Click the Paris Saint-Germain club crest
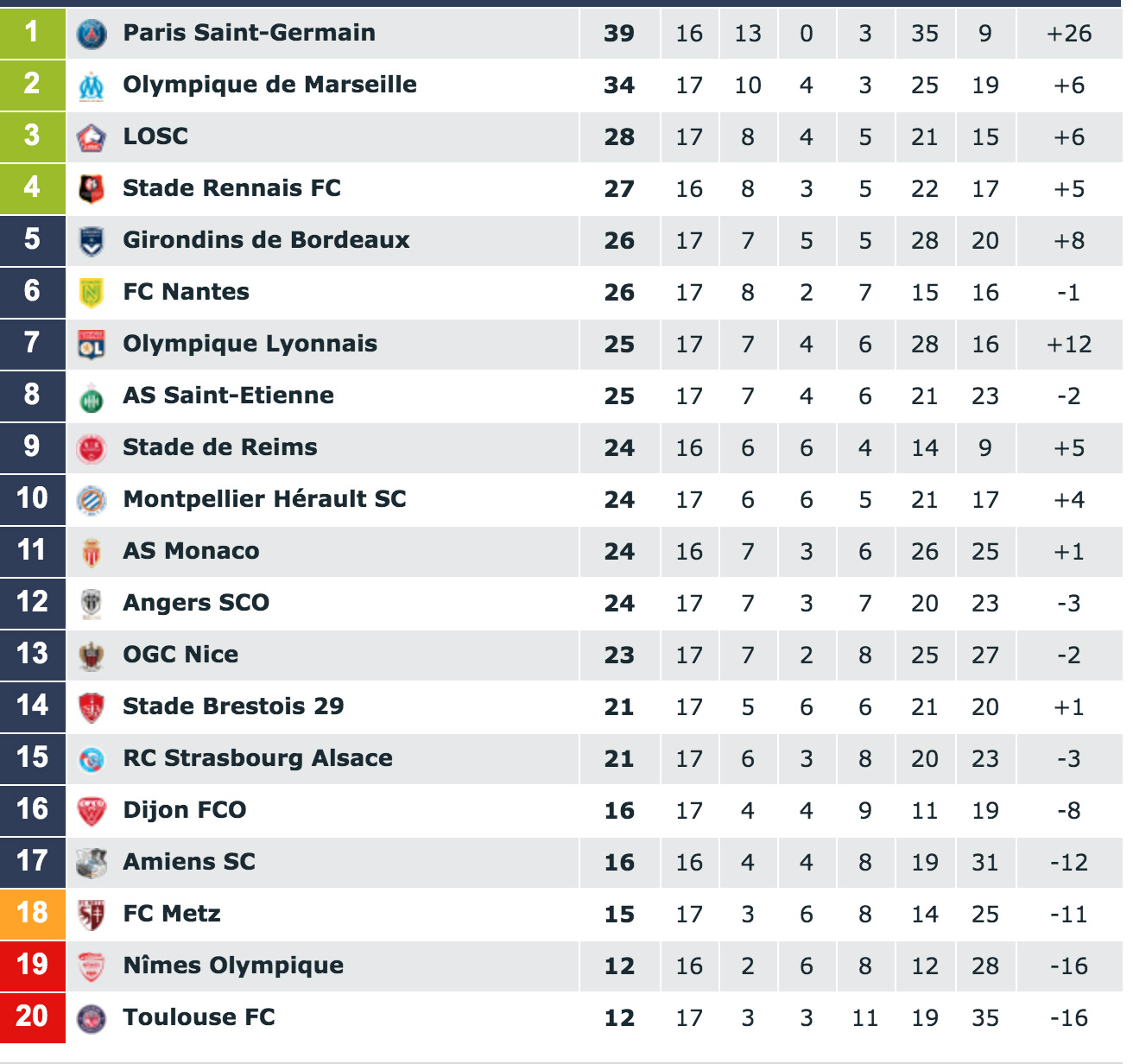This screenshot has height=1064, width=1133. pyautogui.click(x=92, y=34)
